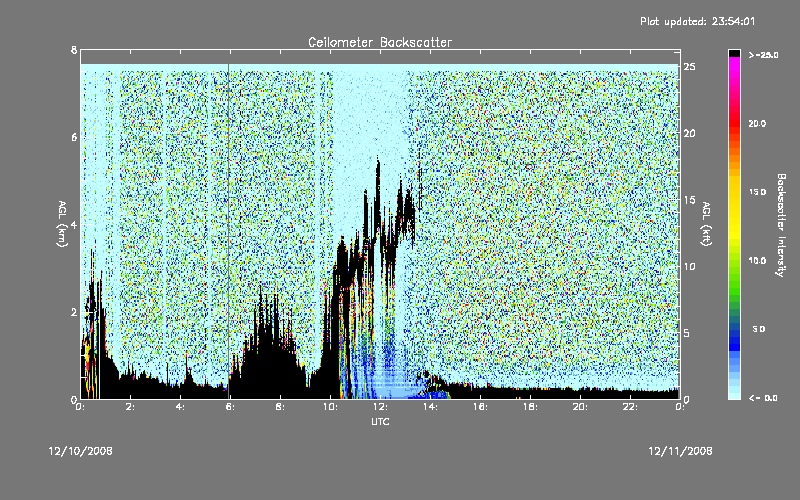Click the '15.0' colorbar tick label
800x500 pixels.
click(x=757, y=192)
